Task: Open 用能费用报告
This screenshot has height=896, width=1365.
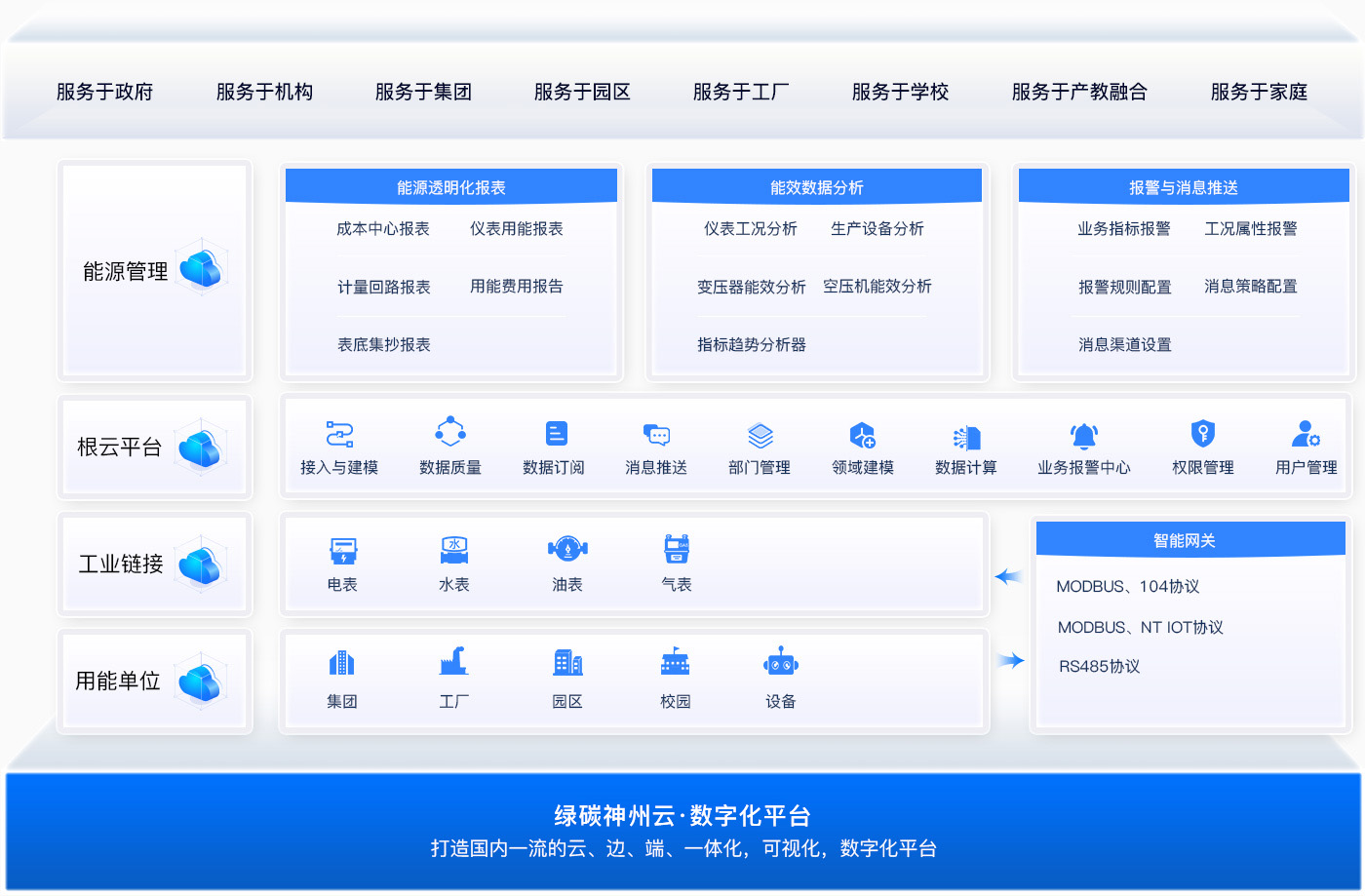Action: [517, 286]
